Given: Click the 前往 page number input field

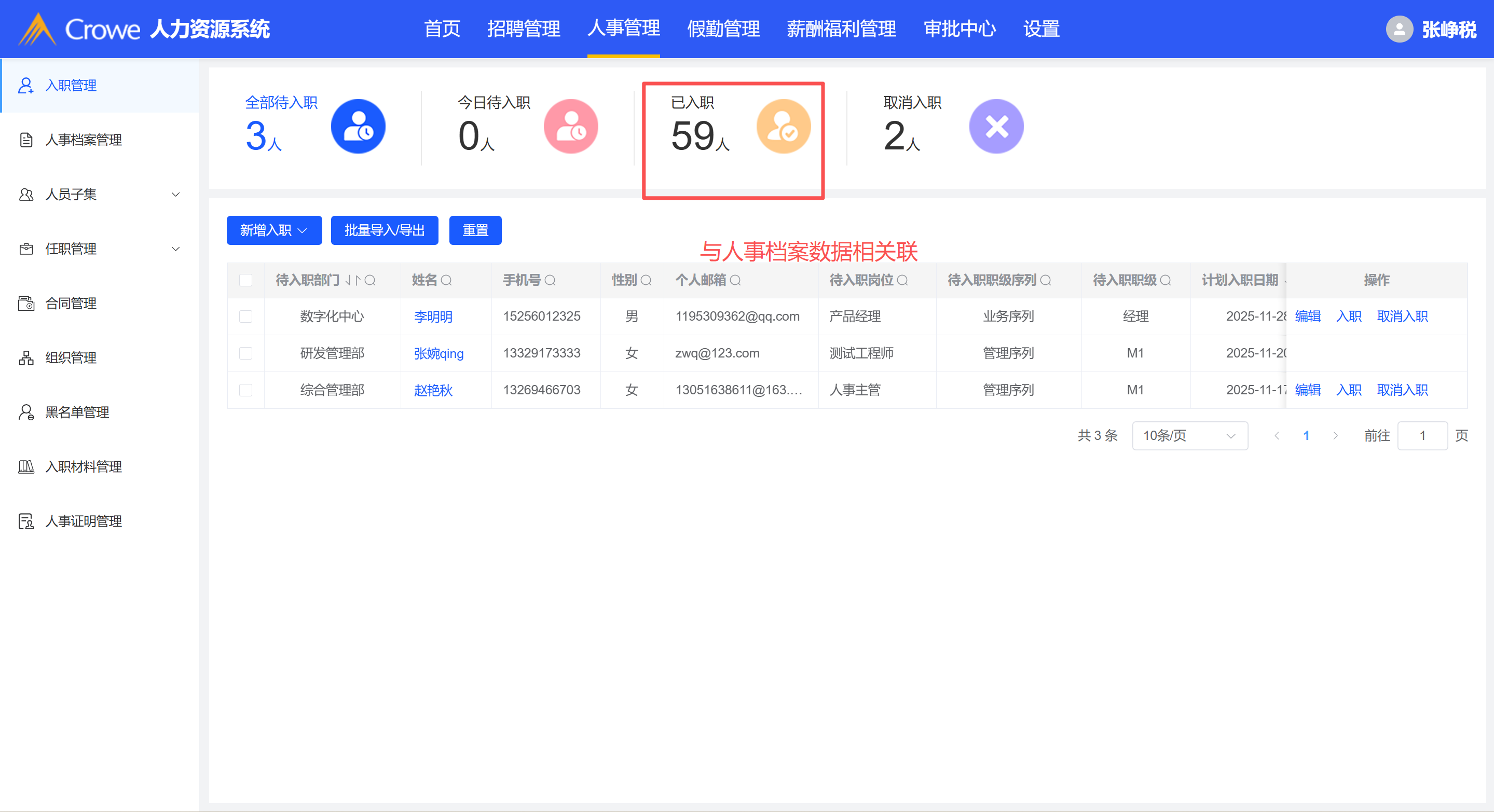Looking at the screenshot, I should pos(1422,436).
